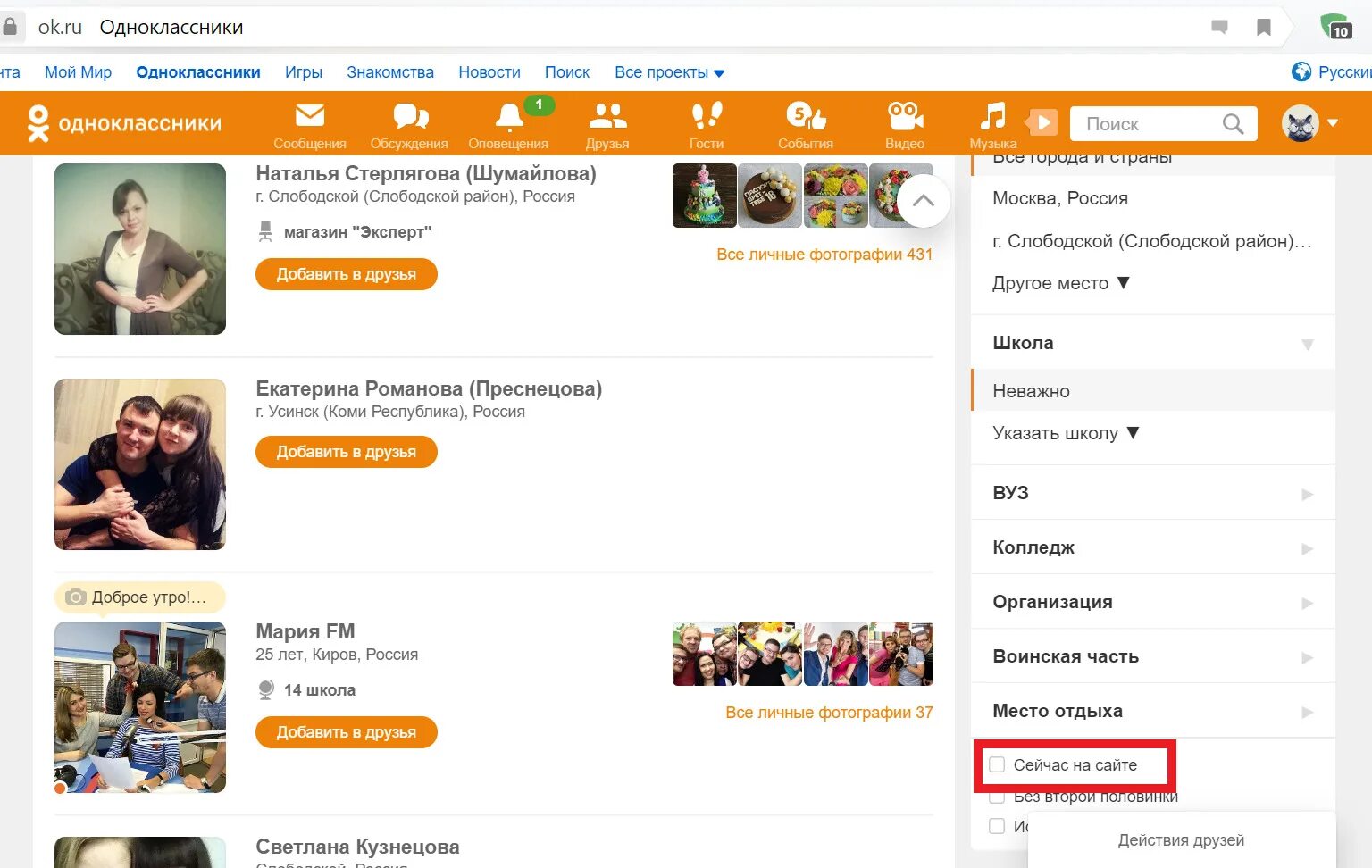Click the address bar comment icon
Viewport: 1372px width, 868px height.
(1219, 27)
